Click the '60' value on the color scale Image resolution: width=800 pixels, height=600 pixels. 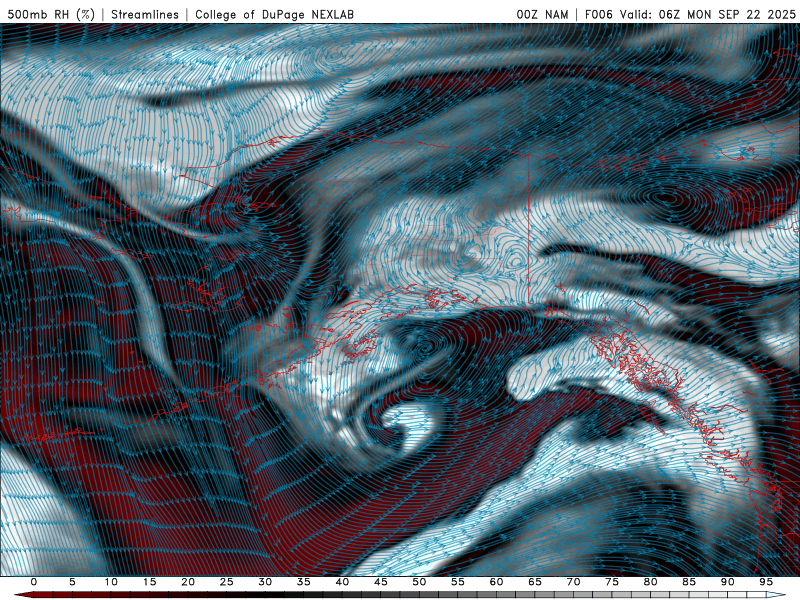496,582
